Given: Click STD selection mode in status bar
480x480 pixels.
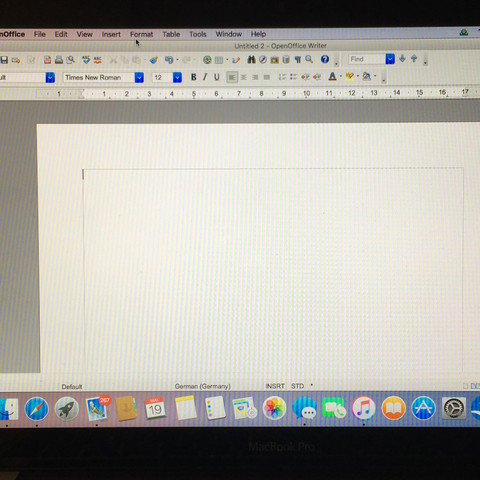Looking at the screenshot, I should 297,386.
